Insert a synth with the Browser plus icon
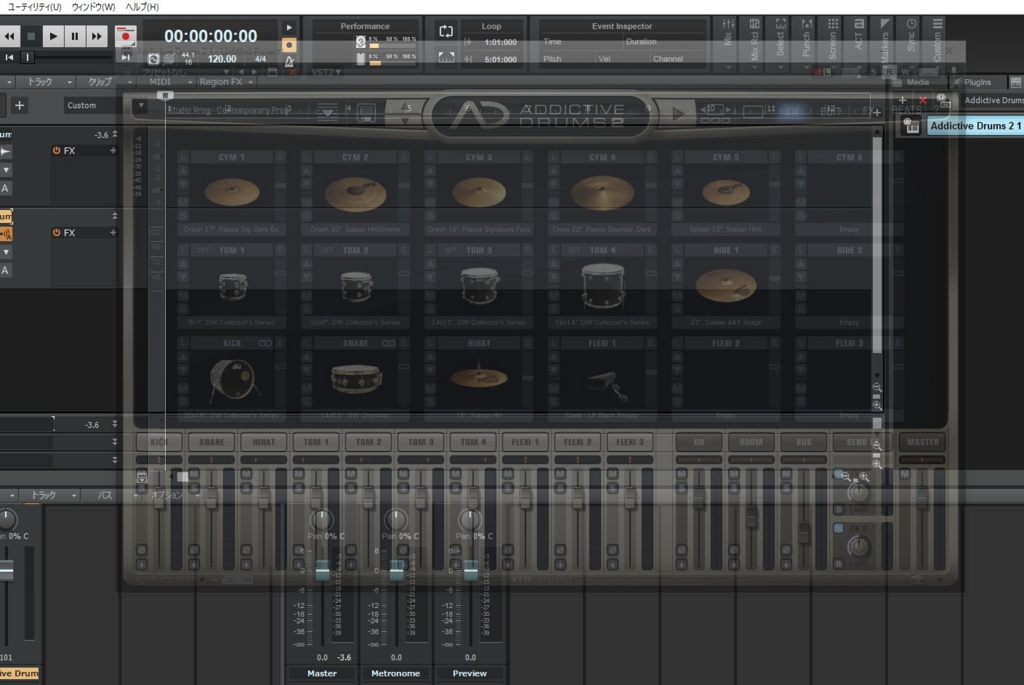 click(x=903, y=100)
